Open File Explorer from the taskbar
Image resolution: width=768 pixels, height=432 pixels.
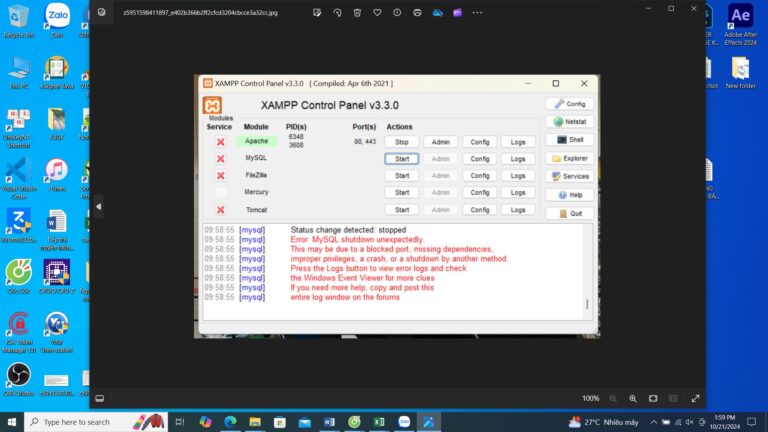(255, 422)
